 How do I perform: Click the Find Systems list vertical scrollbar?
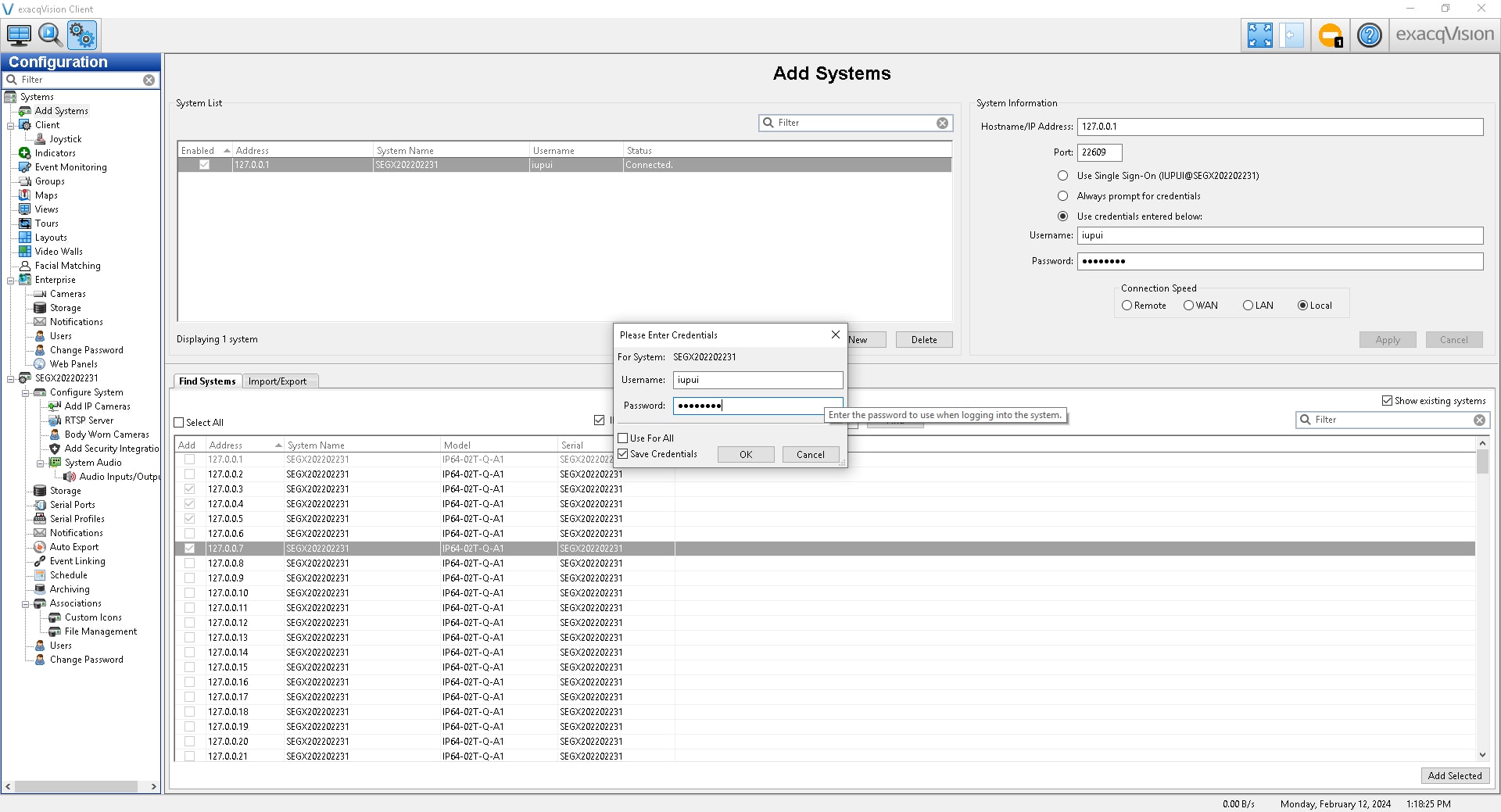click(x=1482, y=462)
